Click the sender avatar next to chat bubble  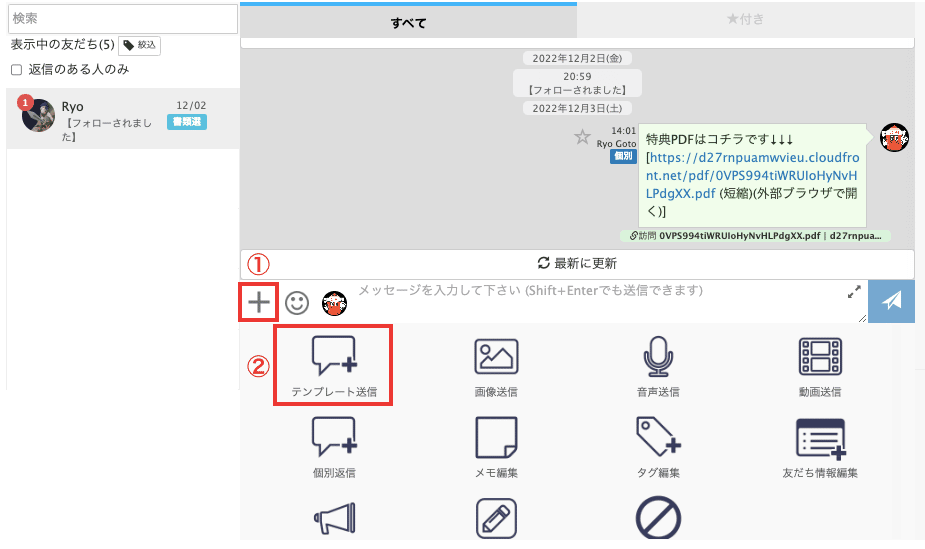pos(894,137)
